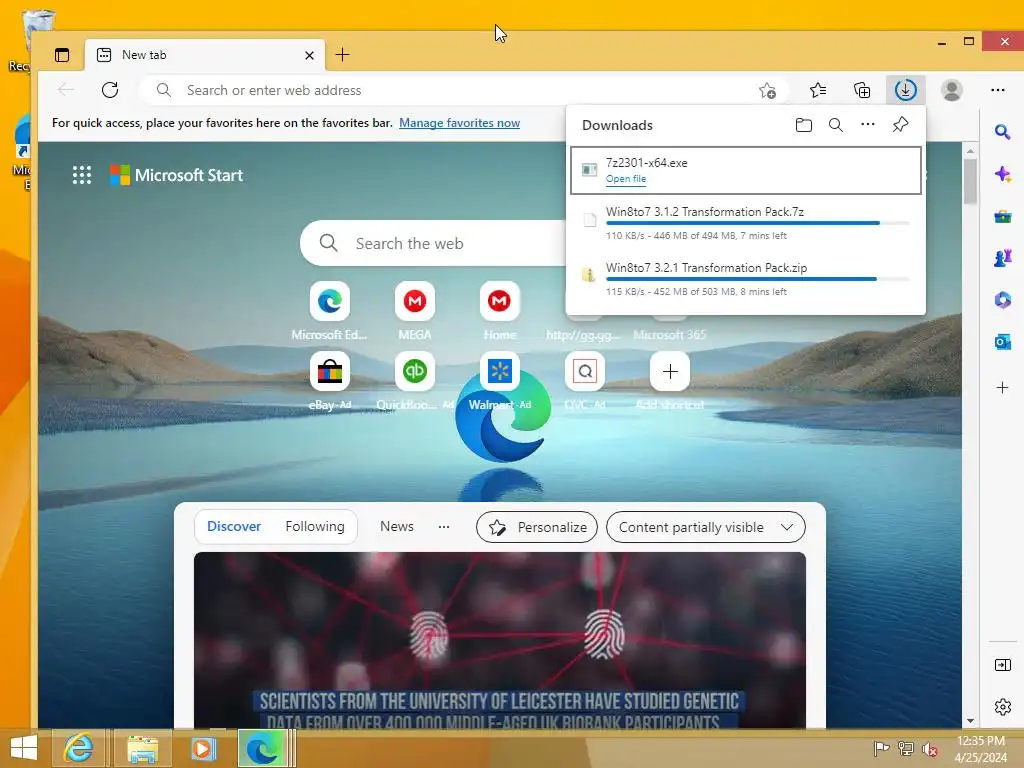Launch Internet Explorer from taskbar
Viewport: 1024px width, 768px height.
tap(78, 748)
